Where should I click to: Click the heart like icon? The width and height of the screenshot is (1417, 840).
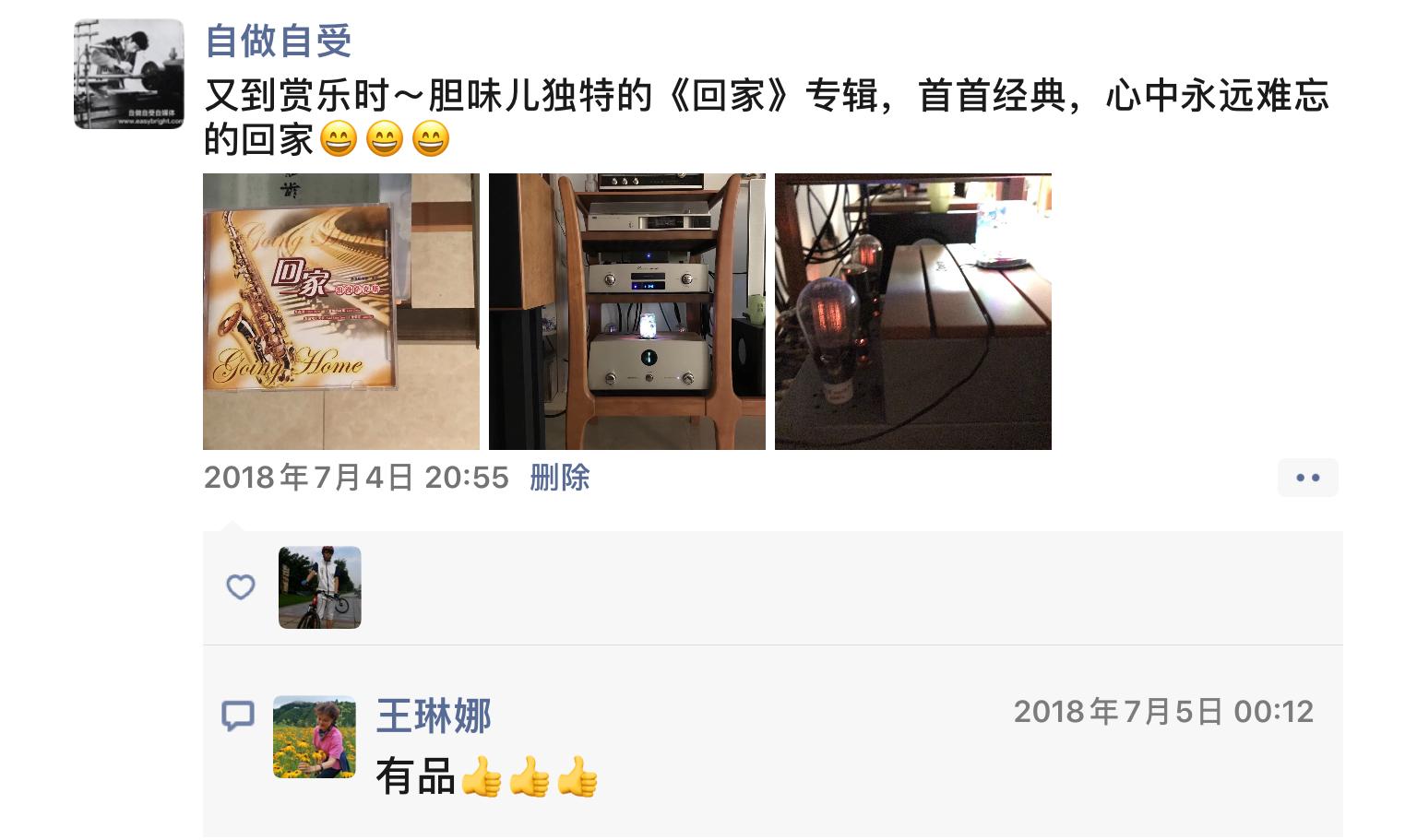point(241,587)
